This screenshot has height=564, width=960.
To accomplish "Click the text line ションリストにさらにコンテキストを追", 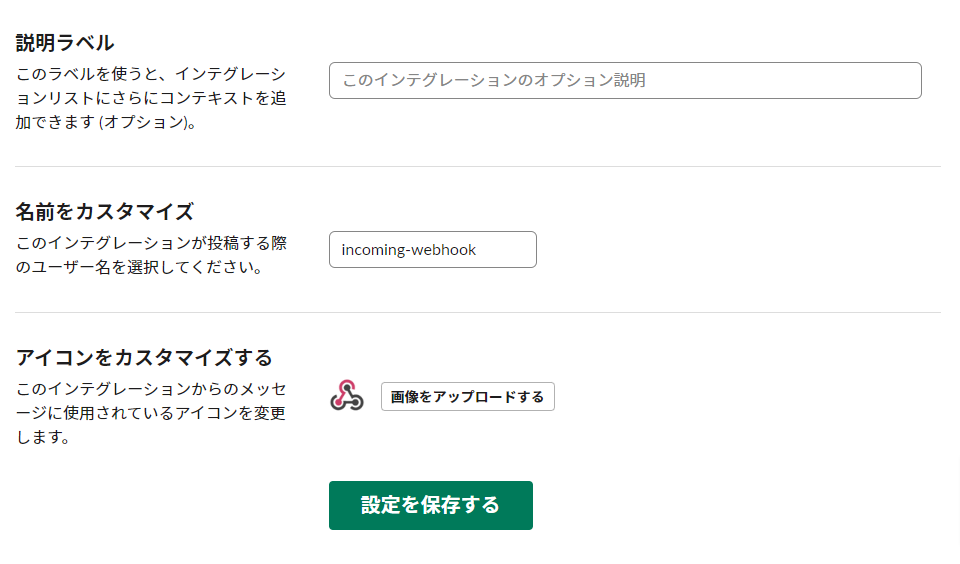I will pyautogui.click(x=150, y=98).
